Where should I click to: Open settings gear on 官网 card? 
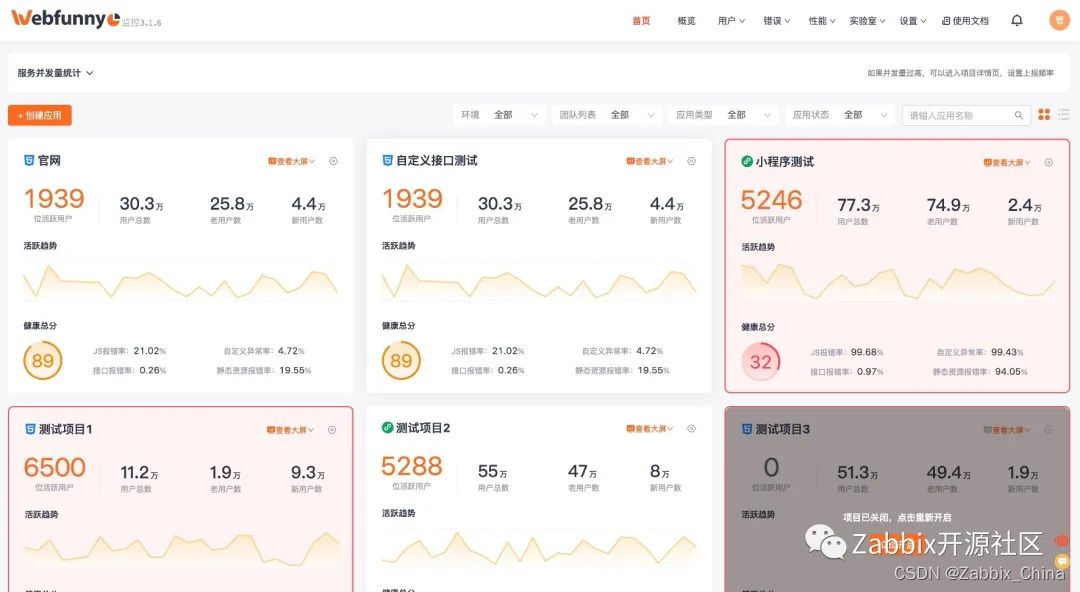pos(333,161)
